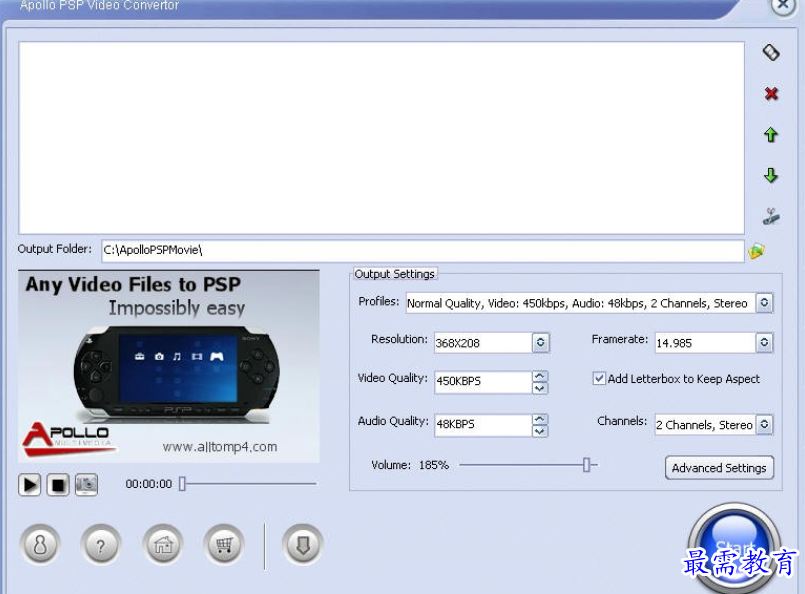Click the Video Quality 450KBPS field
Image resolution: width=805 pixels, height=594 pixels.
tap(483, 381)
